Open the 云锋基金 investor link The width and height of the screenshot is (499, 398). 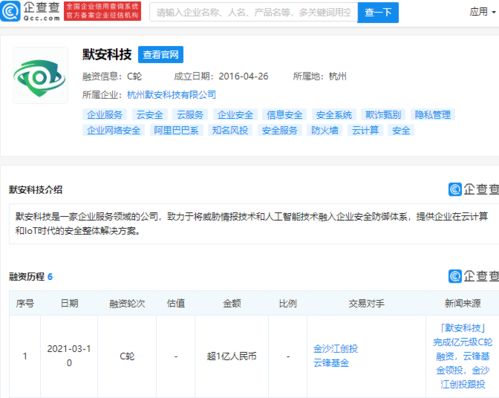331,363
